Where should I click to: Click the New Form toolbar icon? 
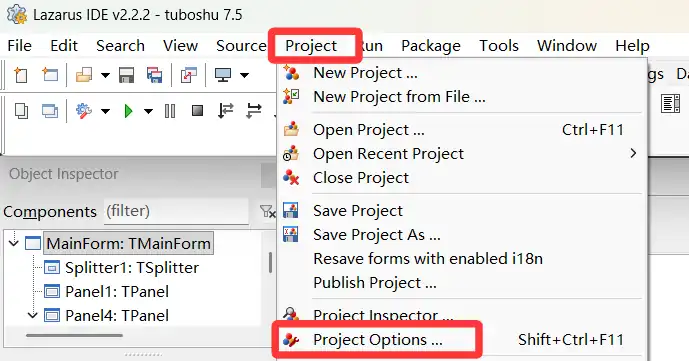50,75
